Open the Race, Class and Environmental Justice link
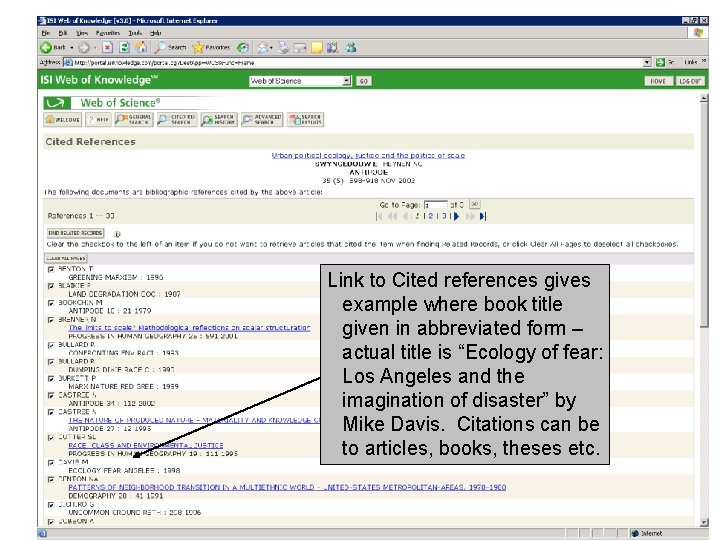Viewport: 720px width, 540px height. click(x=146, y=445)
